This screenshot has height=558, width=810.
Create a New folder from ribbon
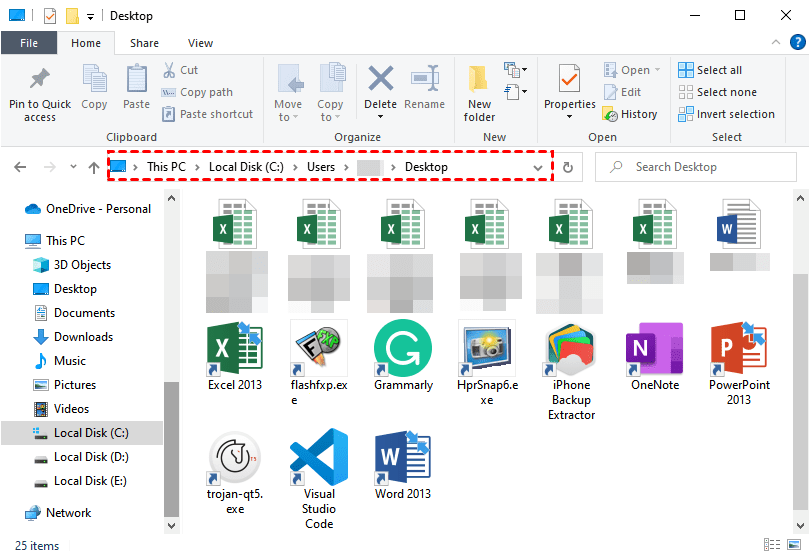click(479, 93)
